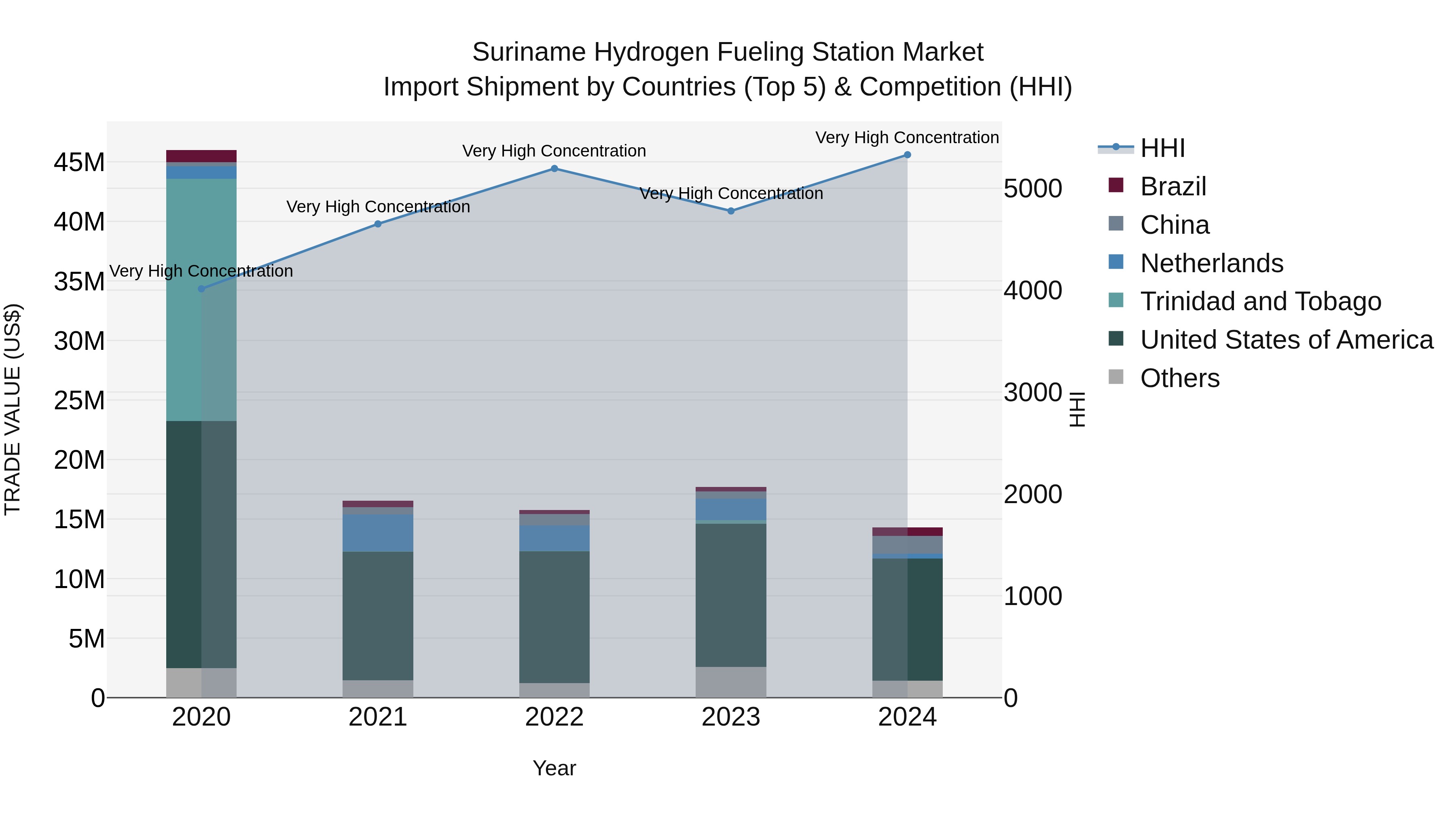Click the Netherlands legend color swatch
Image resolution: width=1456 pixels, height=819 pixels.
point(1116,262)
